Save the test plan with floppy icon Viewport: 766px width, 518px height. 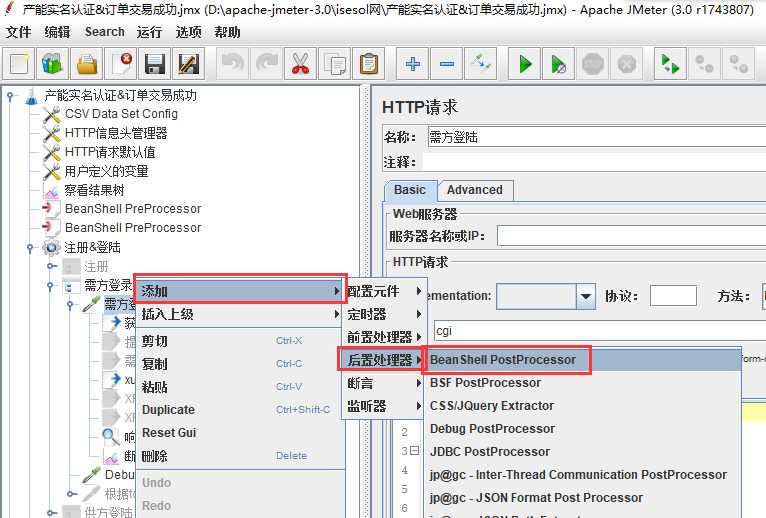point(155,64)
